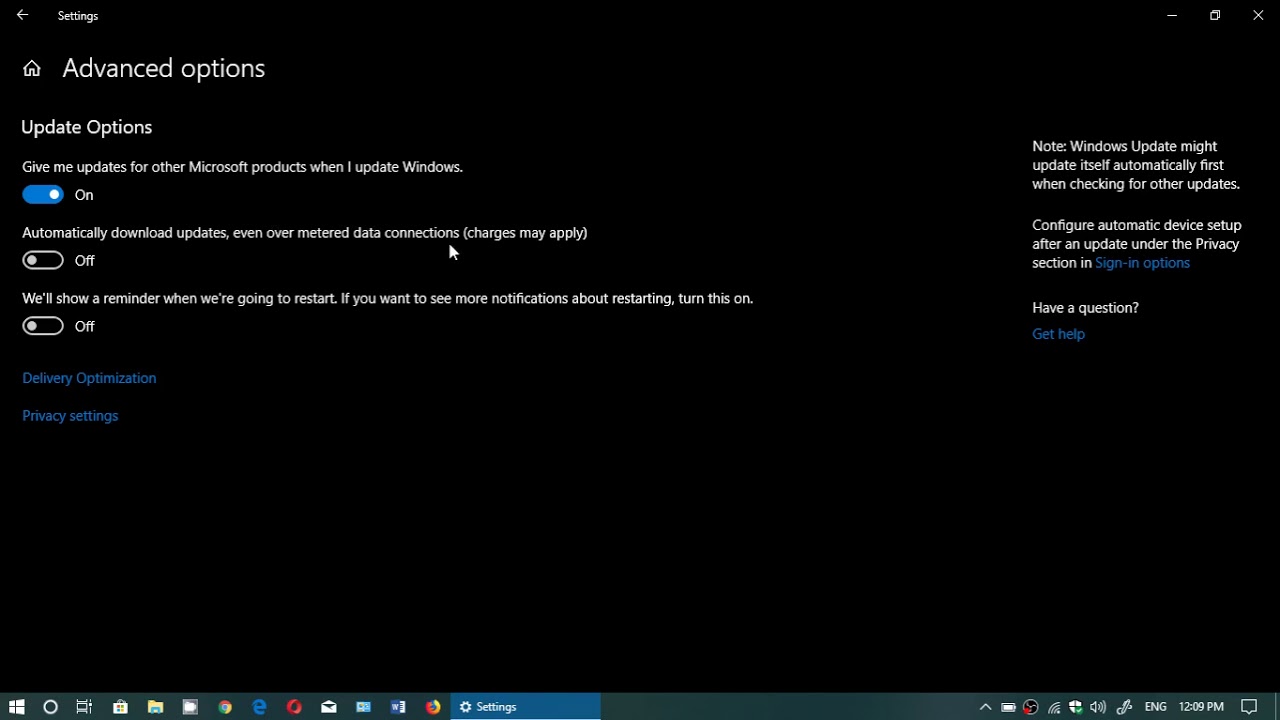The height and width of the screenshot is (720, 1280).
Task: Switch the ENG input language indicator
Action: (1156, 707)
